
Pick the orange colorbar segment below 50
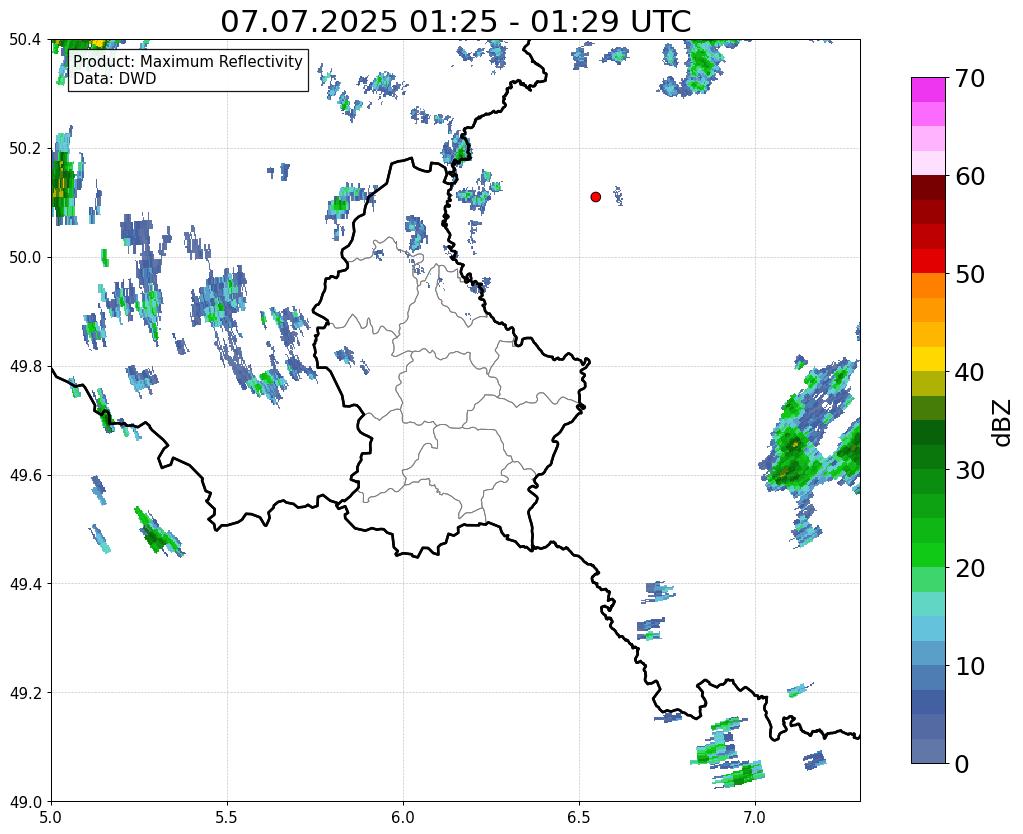pos(928,286)
